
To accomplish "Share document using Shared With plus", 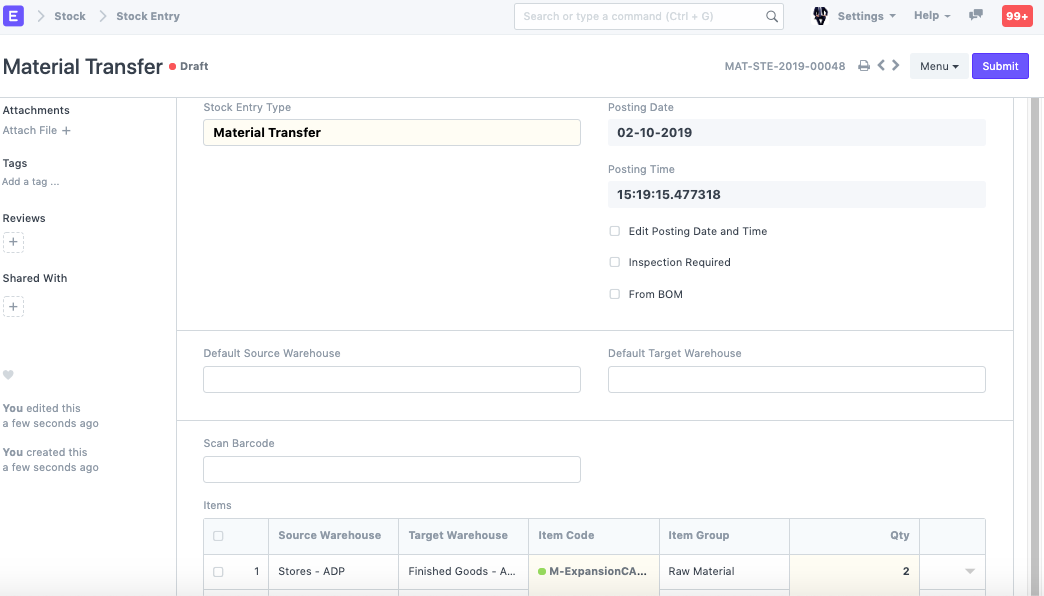I will [x=13, y=306].
